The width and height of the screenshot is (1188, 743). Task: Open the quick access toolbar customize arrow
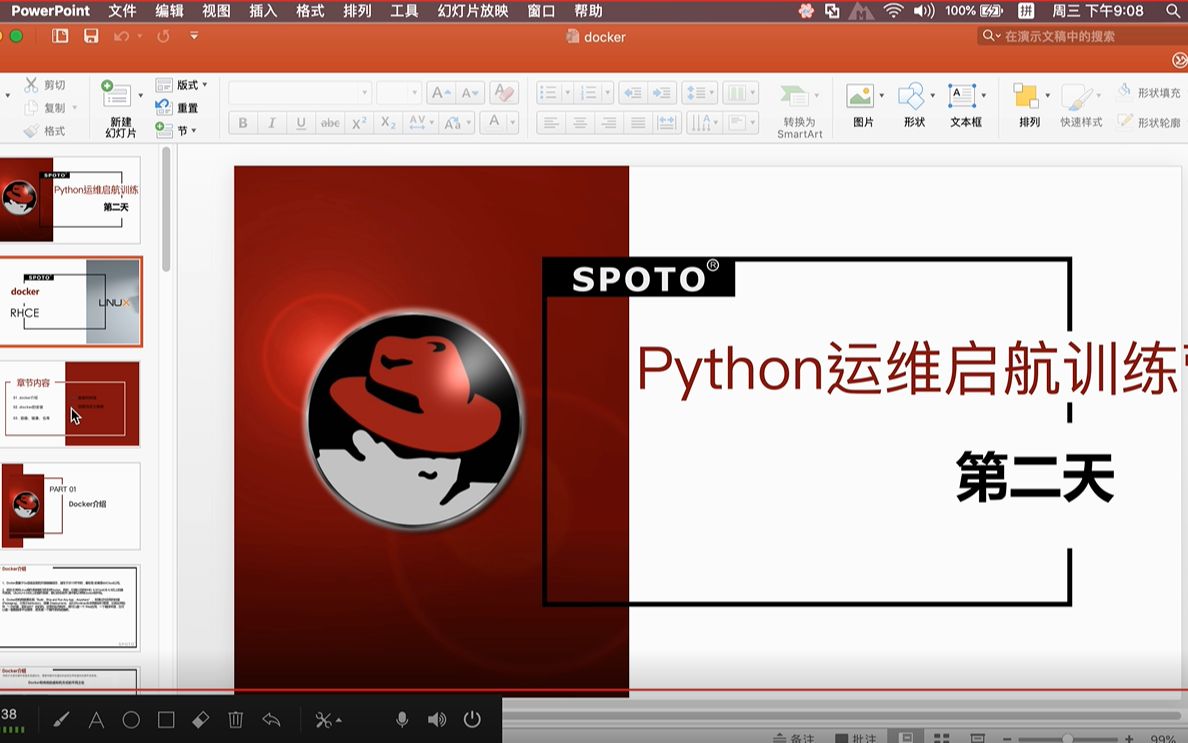194,36
